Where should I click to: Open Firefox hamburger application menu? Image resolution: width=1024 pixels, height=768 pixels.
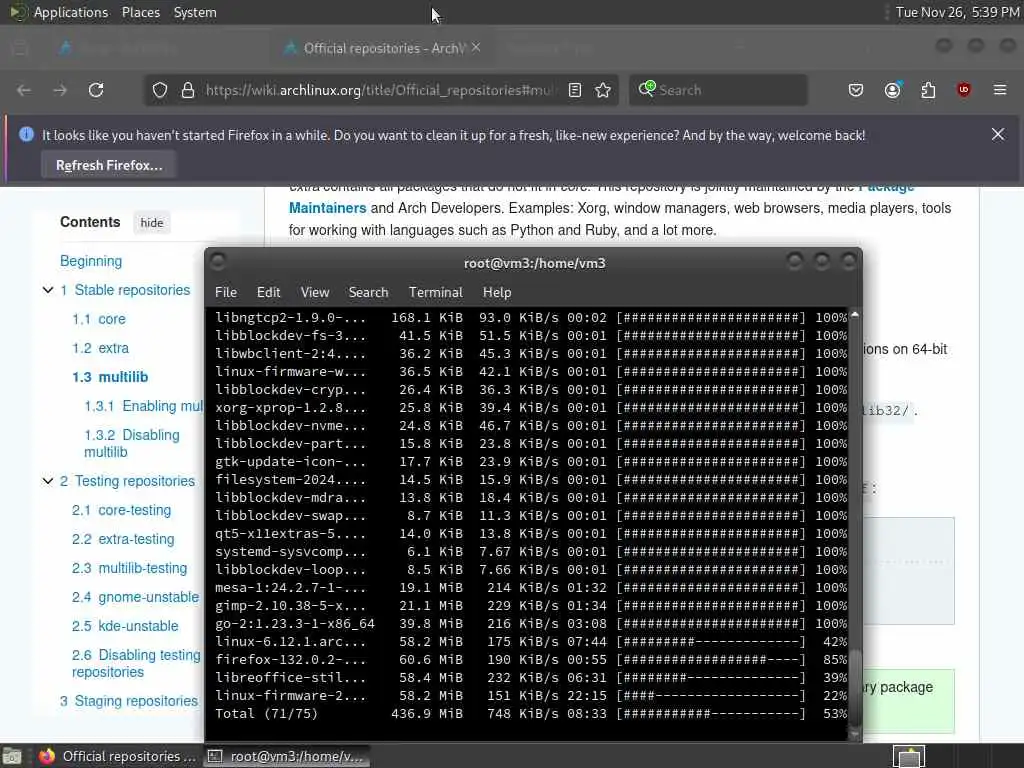click(1000, 90)
